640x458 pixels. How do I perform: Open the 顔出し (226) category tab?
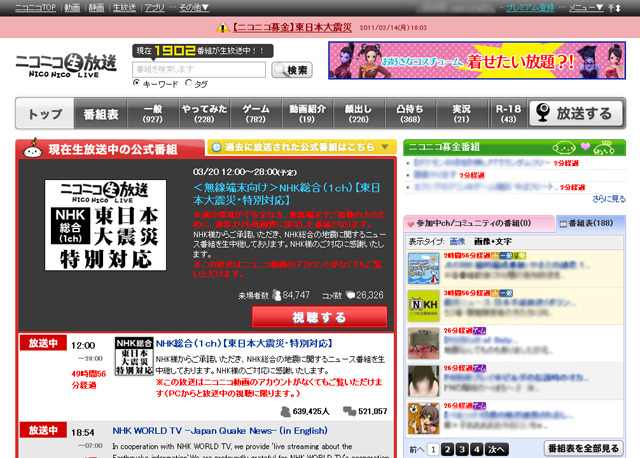click(359, 114)
